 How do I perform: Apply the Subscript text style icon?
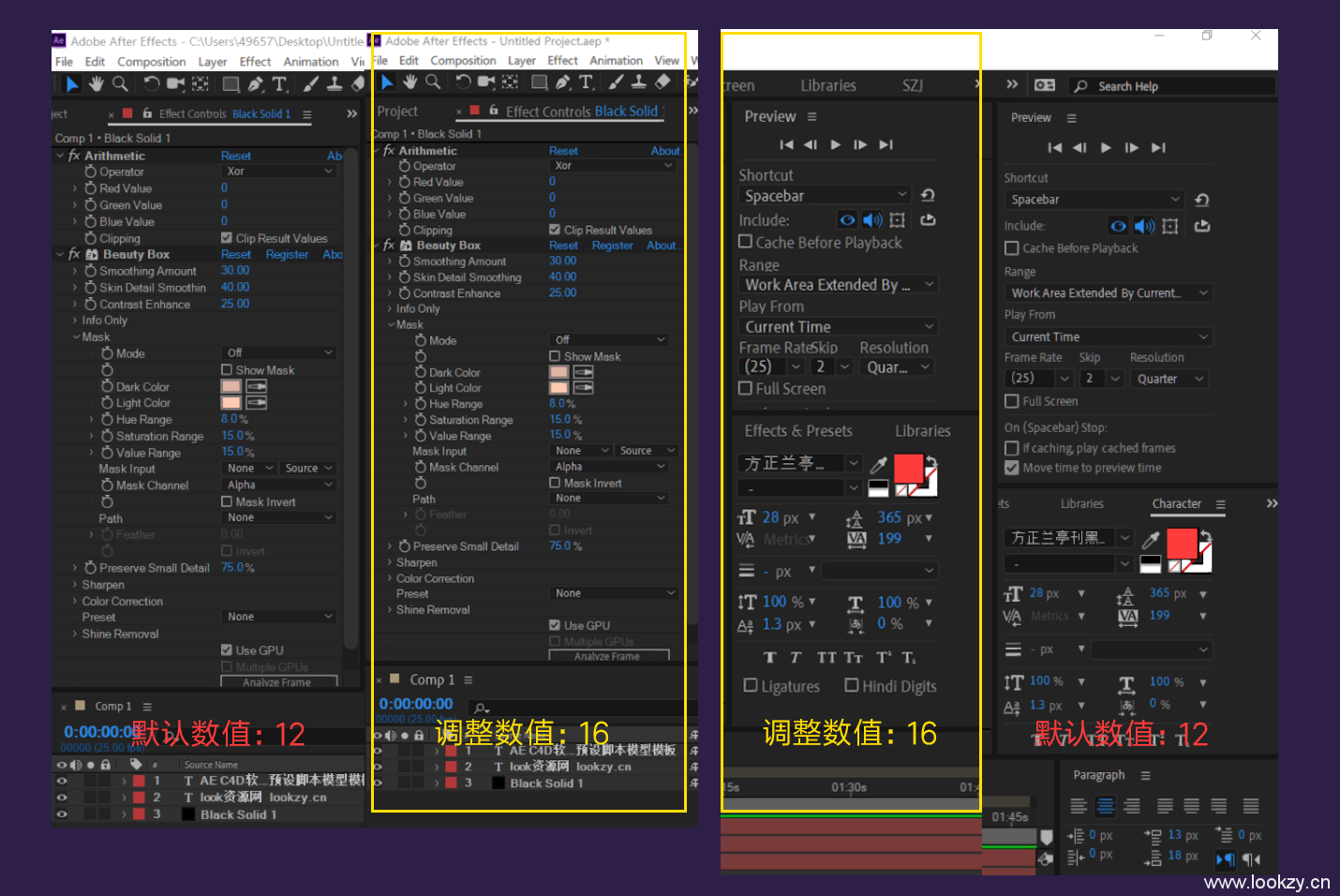pyautogui.click(x=909, y=658)
